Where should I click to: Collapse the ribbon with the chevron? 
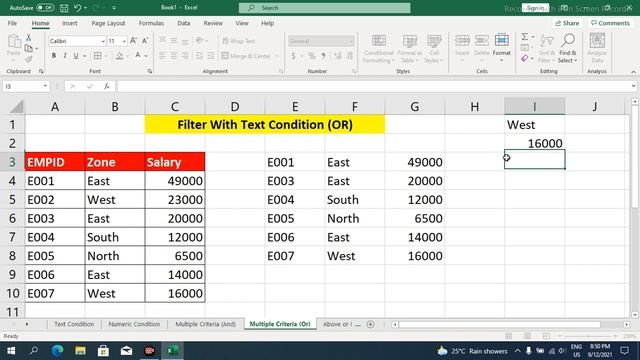click(x=633, y=72)
